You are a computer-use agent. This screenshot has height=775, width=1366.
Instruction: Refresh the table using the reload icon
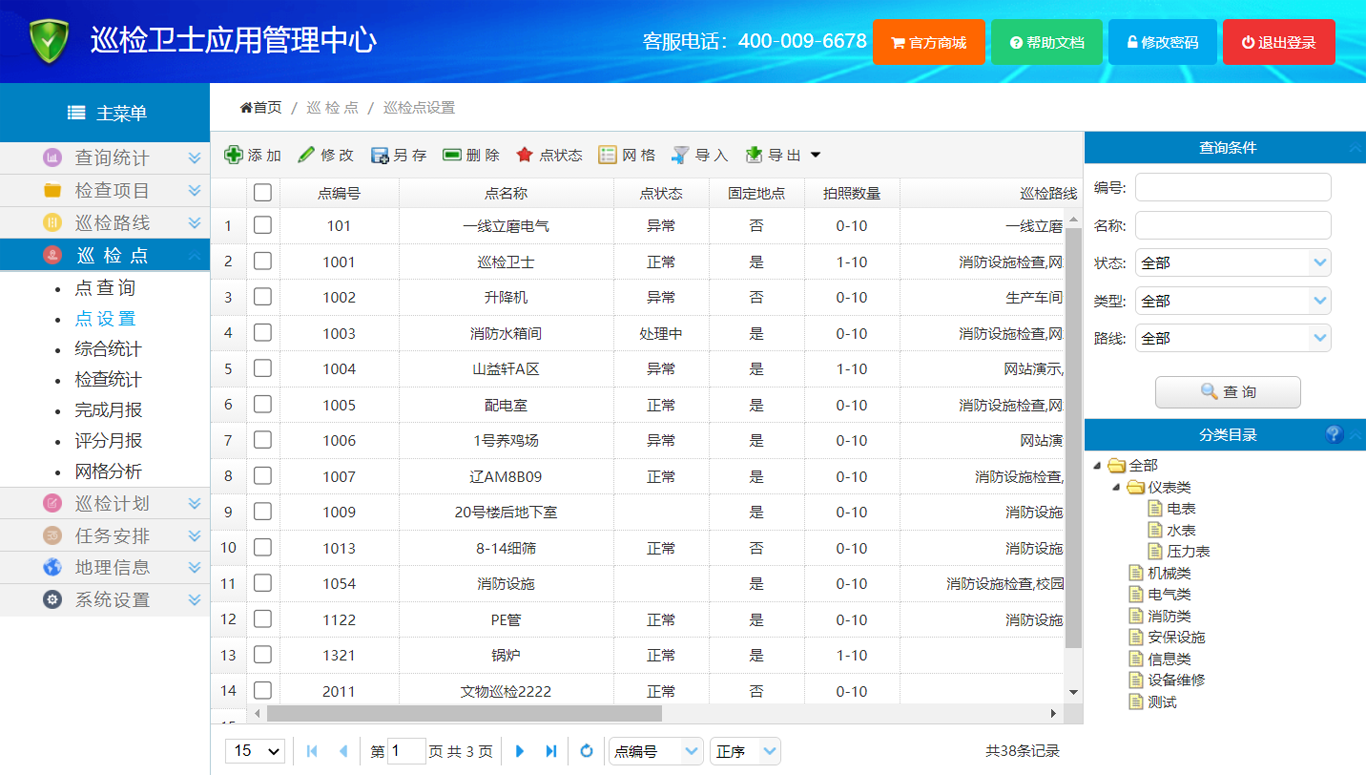[x=587, y=751]
